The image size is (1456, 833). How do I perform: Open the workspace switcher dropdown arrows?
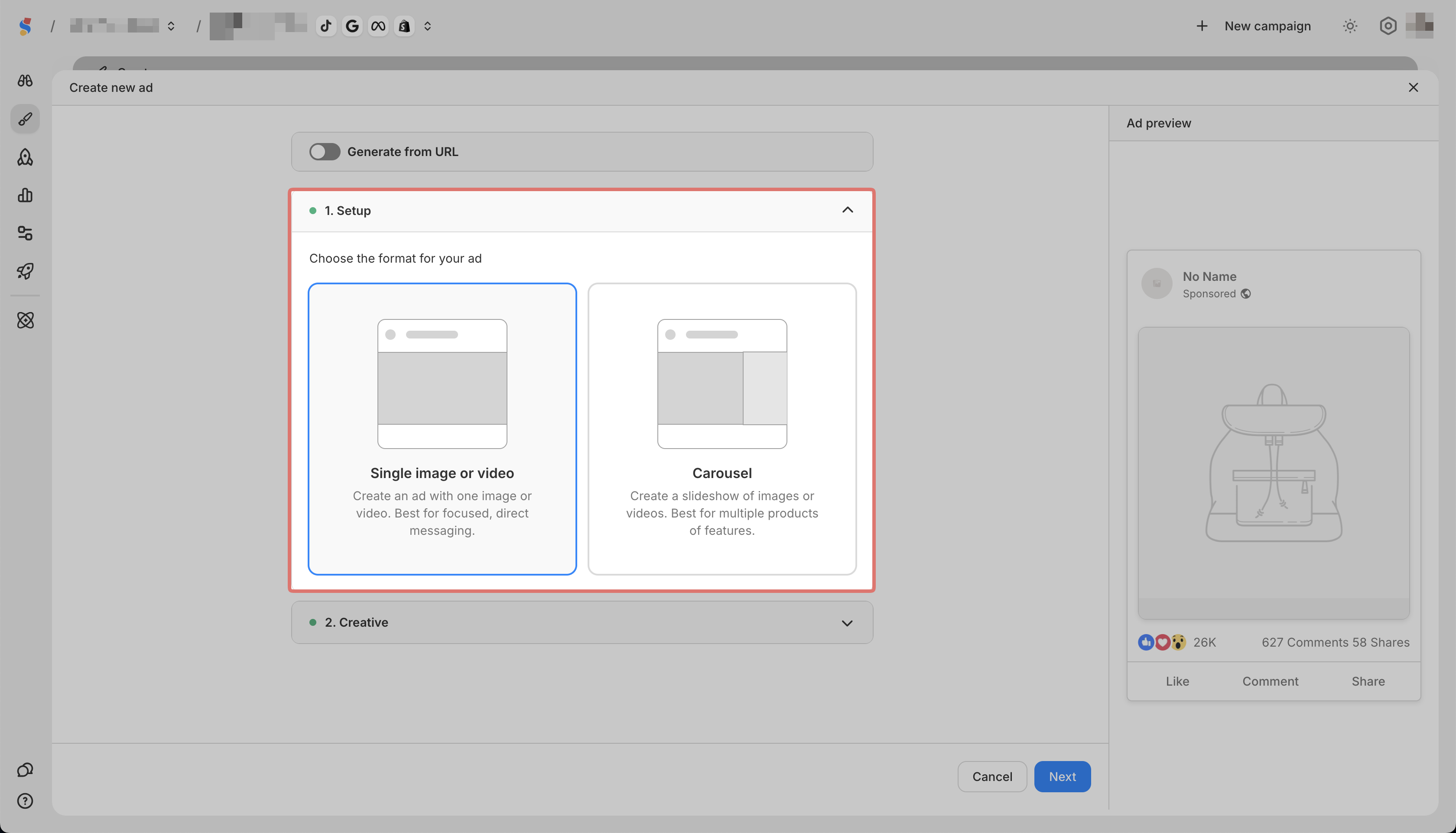point(171,26)
